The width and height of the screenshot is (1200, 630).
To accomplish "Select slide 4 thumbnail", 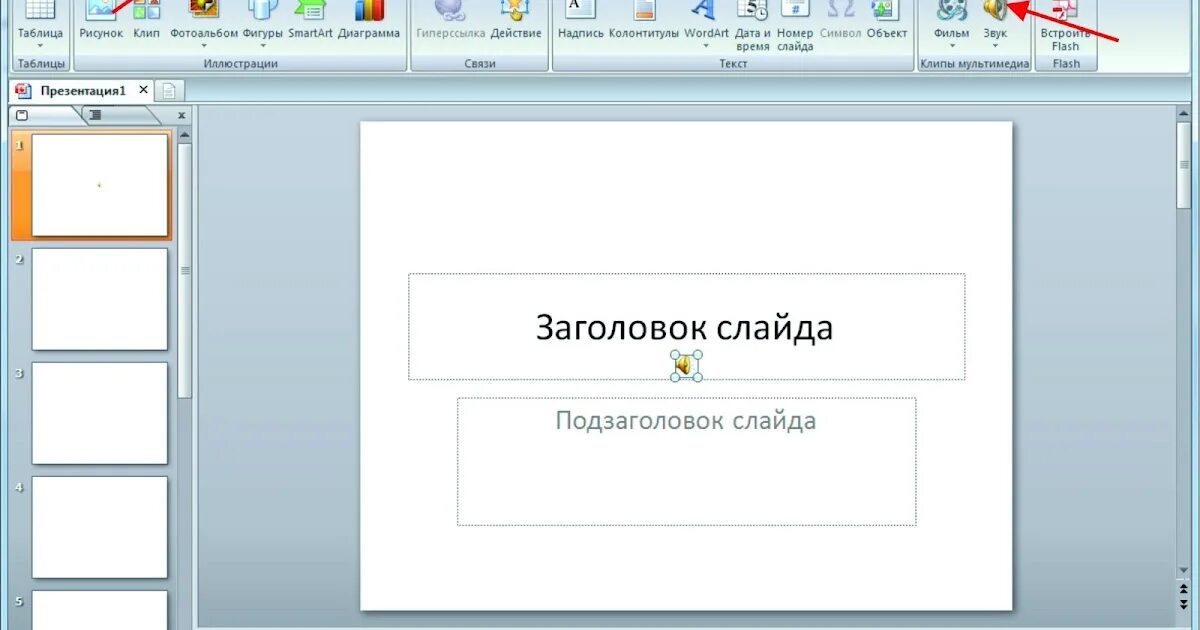I will coord(100,527).
